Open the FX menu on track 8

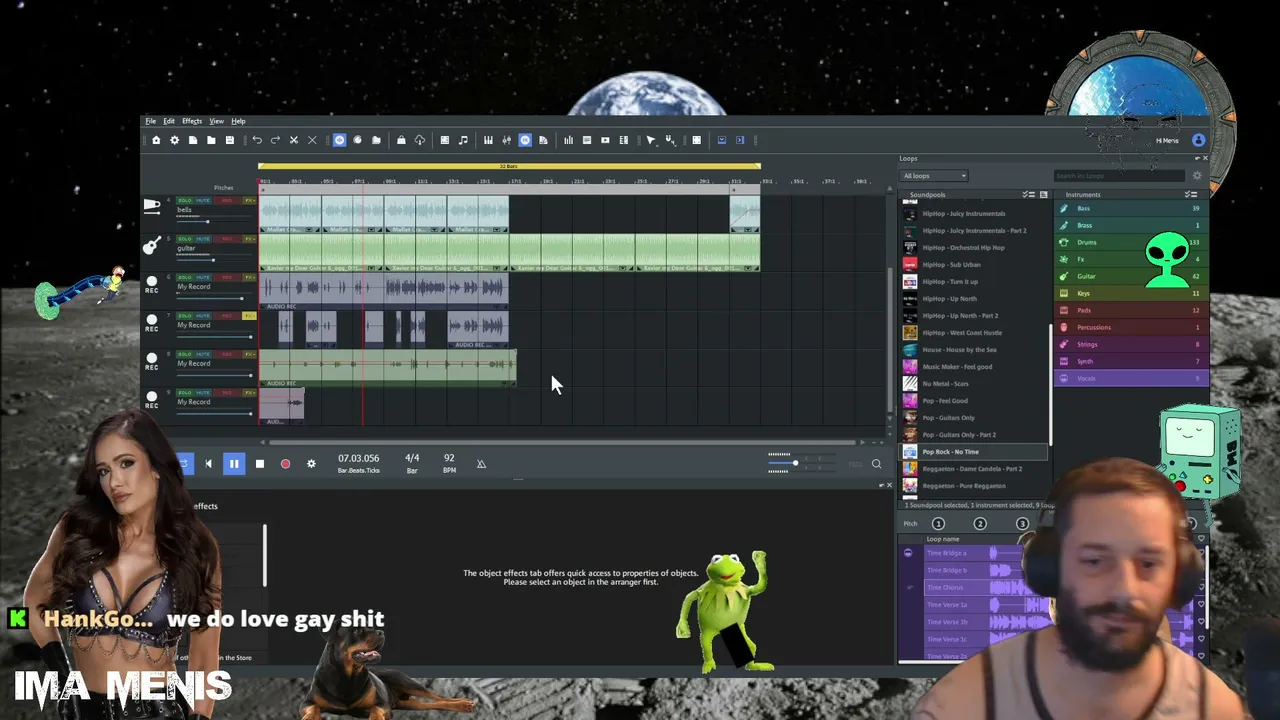click(x=250, y=354)
